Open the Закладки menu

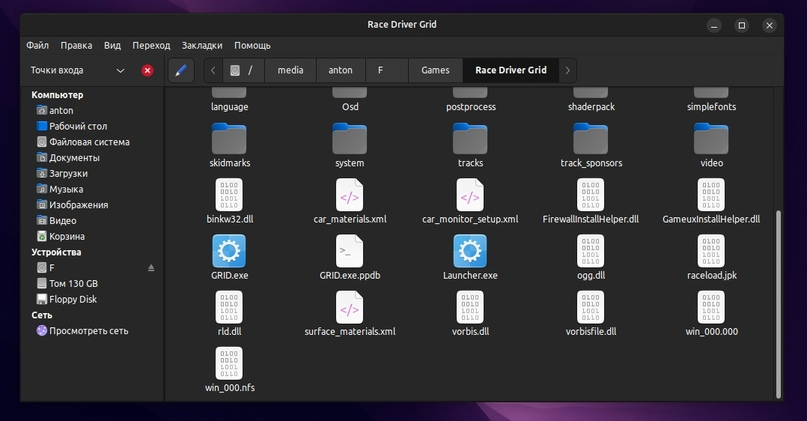202,46
